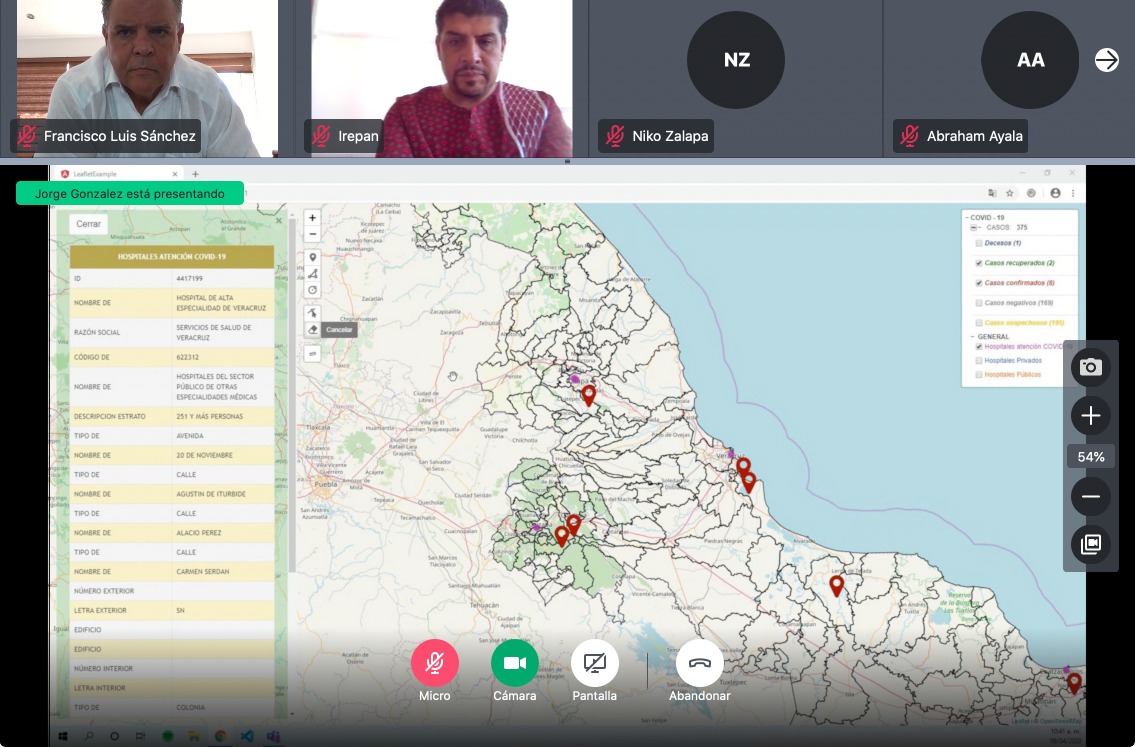This screenshot has height=747, width=1135.
Task: Uncheck the Casos recuperados layer
Action: click(x=979, y=263)
